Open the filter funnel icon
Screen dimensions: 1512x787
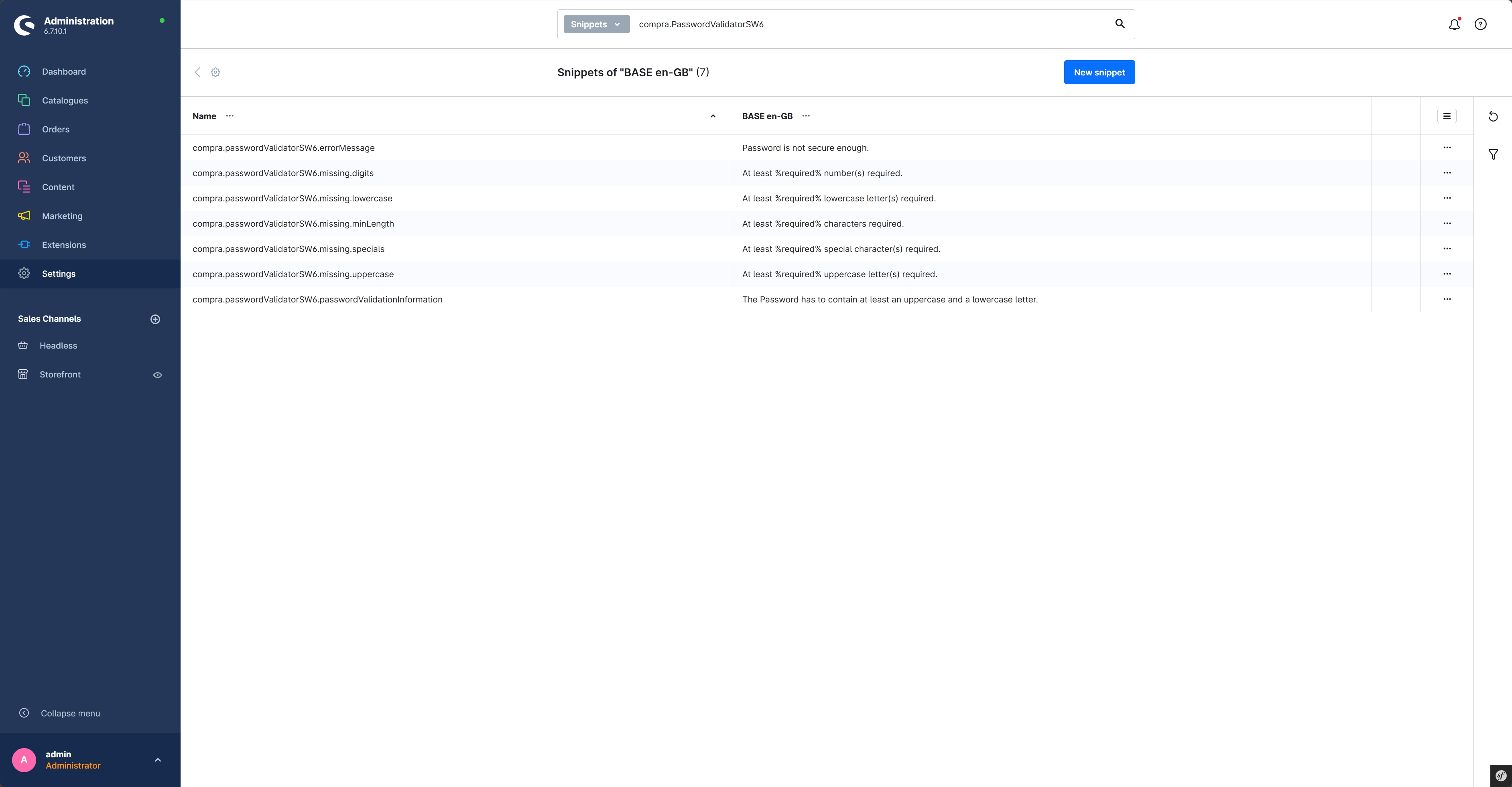click(x=1493, y=154)
